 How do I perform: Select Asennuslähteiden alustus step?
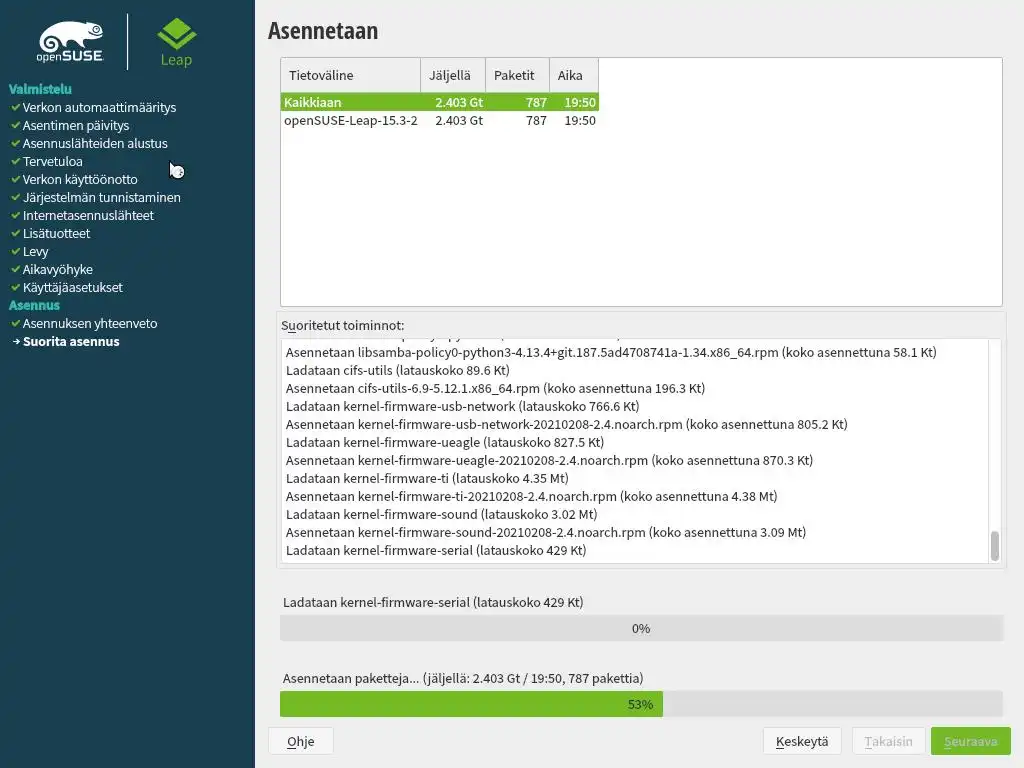tap(95, 143)
